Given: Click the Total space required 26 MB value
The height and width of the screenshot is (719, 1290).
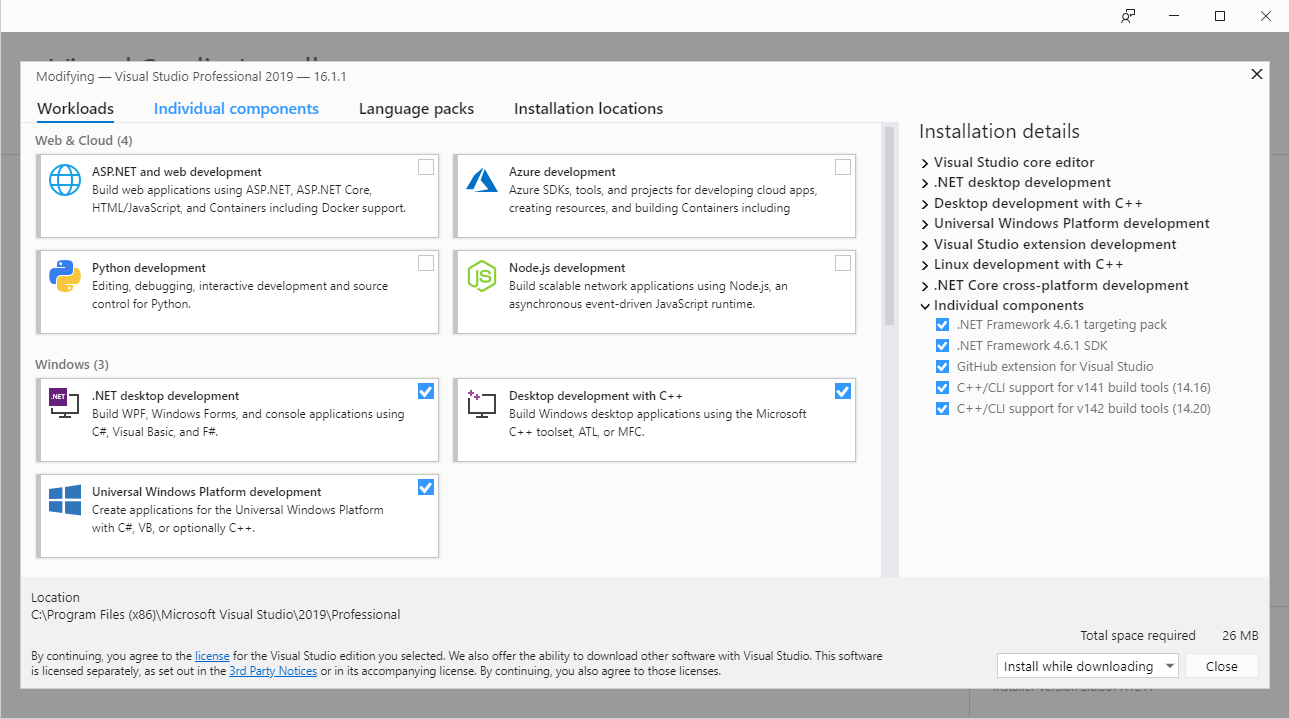Looking at the screenshot, I should (x=1240, y=636).
